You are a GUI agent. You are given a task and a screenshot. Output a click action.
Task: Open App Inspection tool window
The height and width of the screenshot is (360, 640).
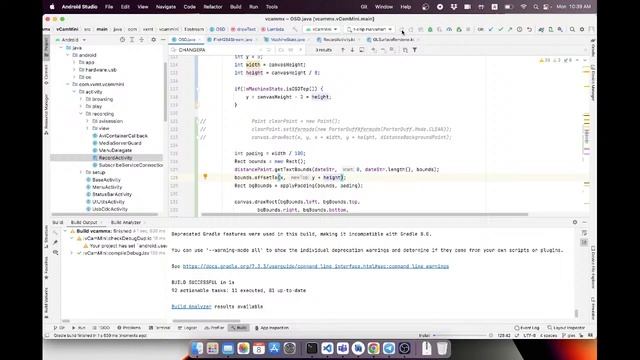tap(271, 328)
